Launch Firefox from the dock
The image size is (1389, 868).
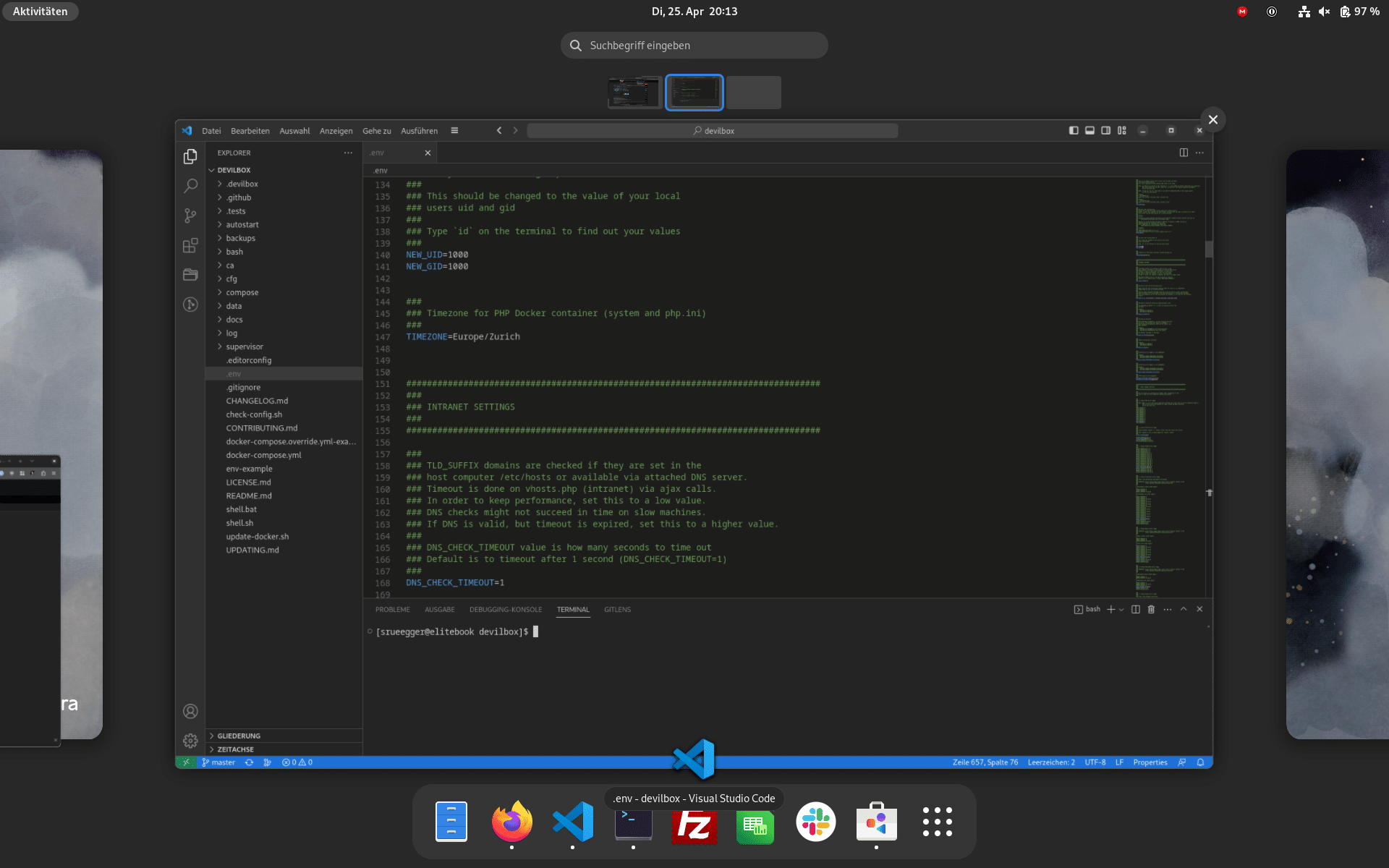(x=511, y=822)
